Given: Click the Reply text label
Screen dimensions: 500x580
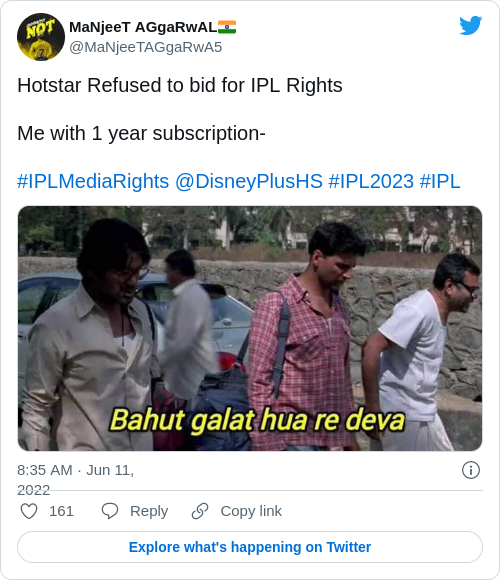Looking at the screenshot, I should point(149,511).
